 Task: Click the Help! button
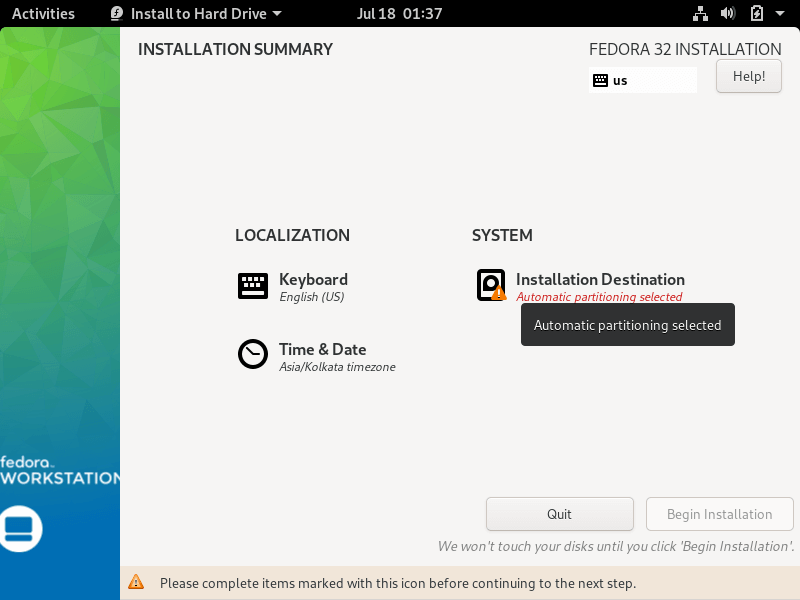748,76
